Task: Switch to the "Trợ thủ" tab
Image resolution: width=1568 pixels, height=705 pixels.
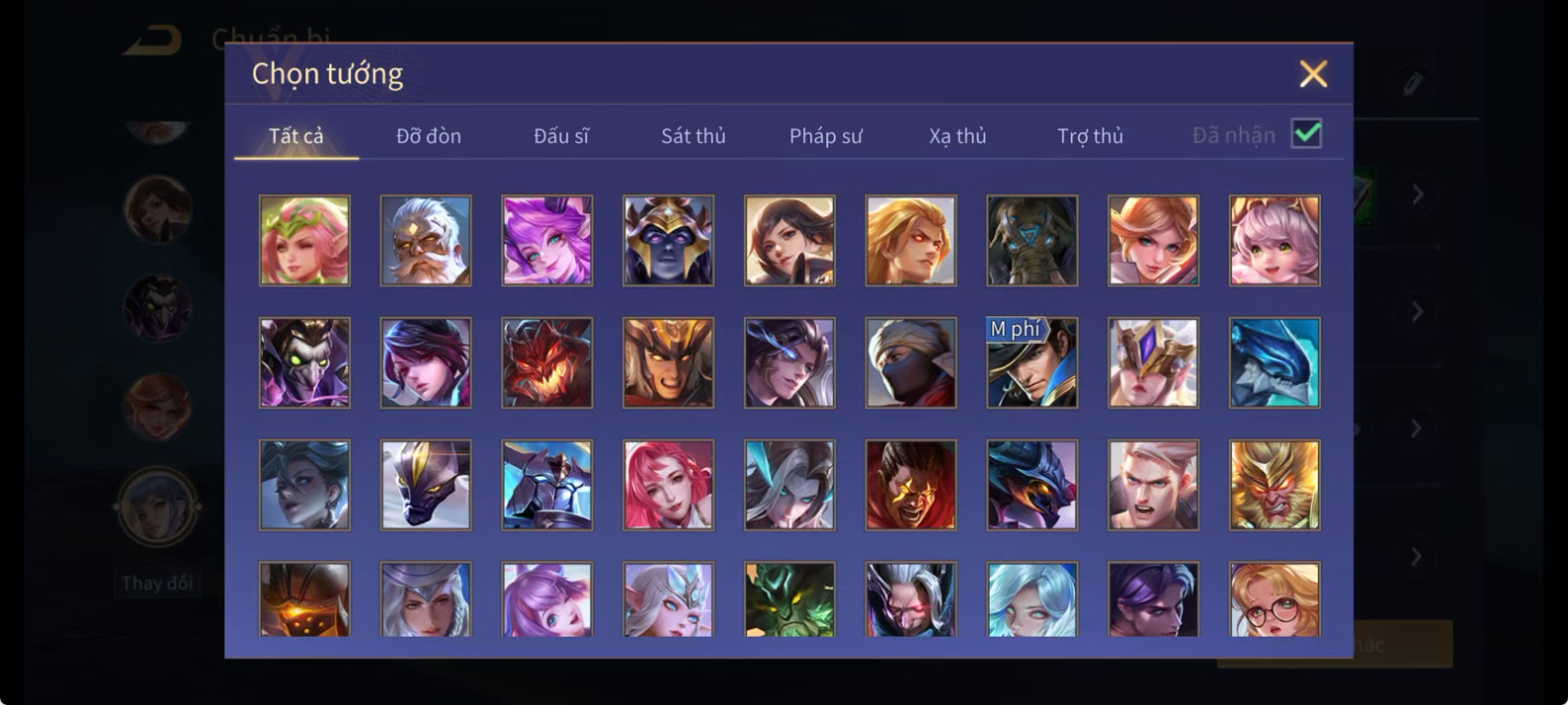Action: point(1090,136)
